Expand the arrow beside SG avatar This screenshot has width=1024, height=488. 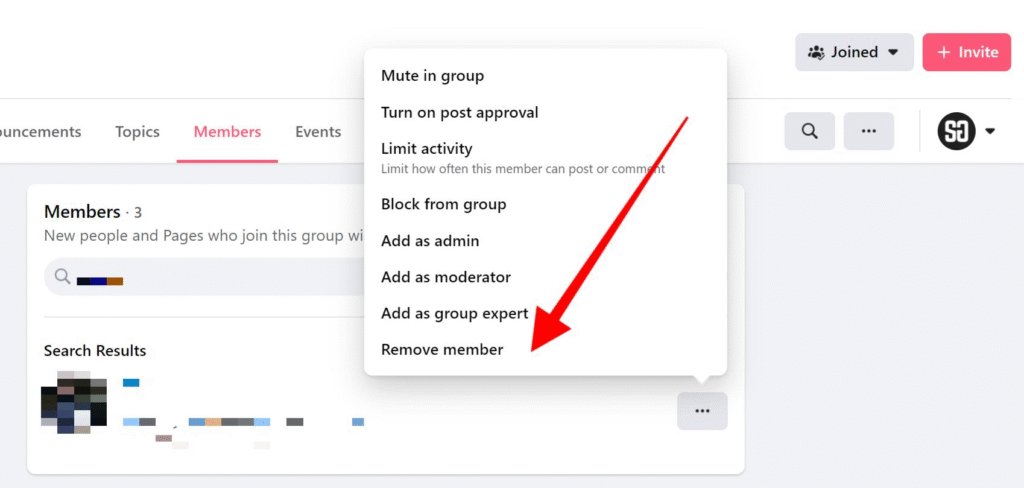[x=990, y=131]
